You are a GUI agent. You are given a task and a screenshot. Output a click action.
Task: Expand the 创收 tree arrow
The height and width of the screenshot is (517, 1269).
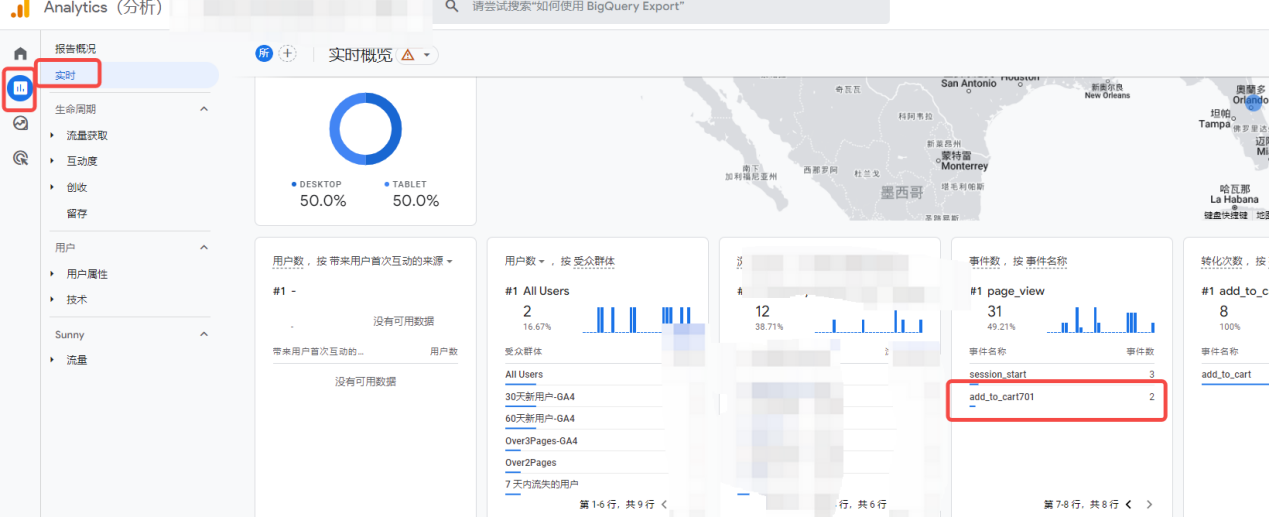(53, 187)
